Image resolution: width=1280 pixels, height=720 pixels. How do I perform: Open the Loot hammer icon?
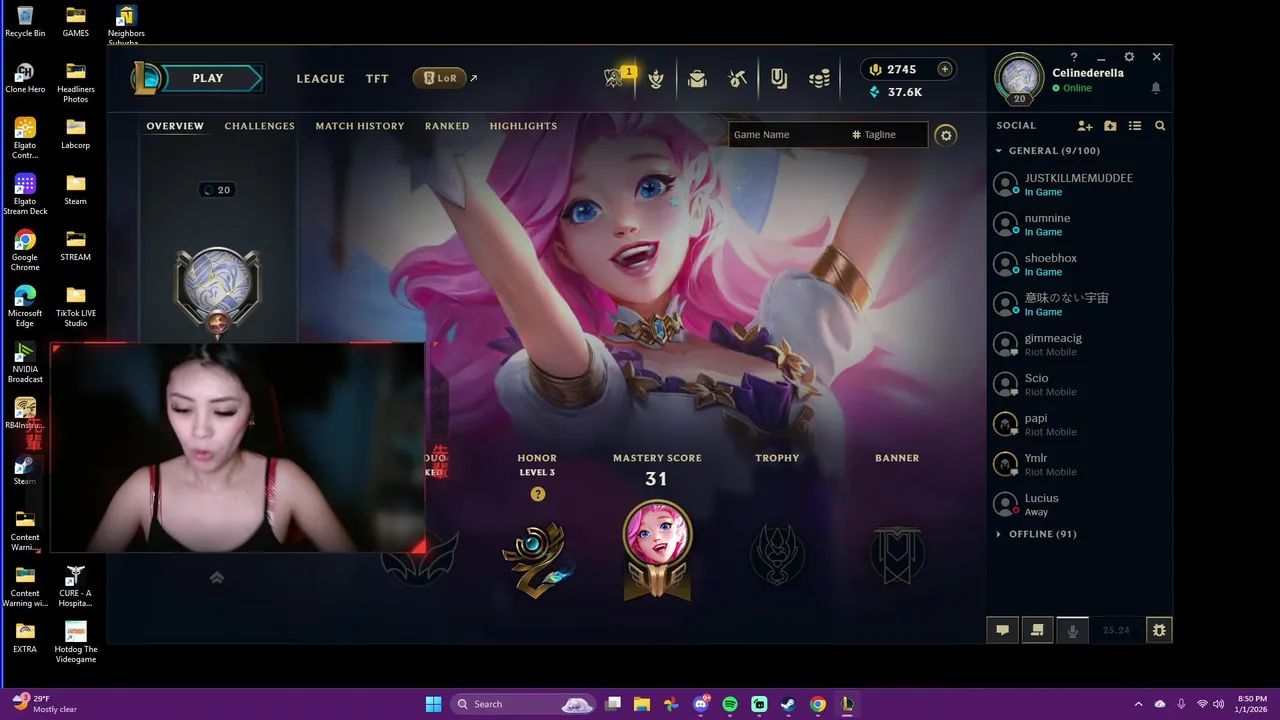737,78
